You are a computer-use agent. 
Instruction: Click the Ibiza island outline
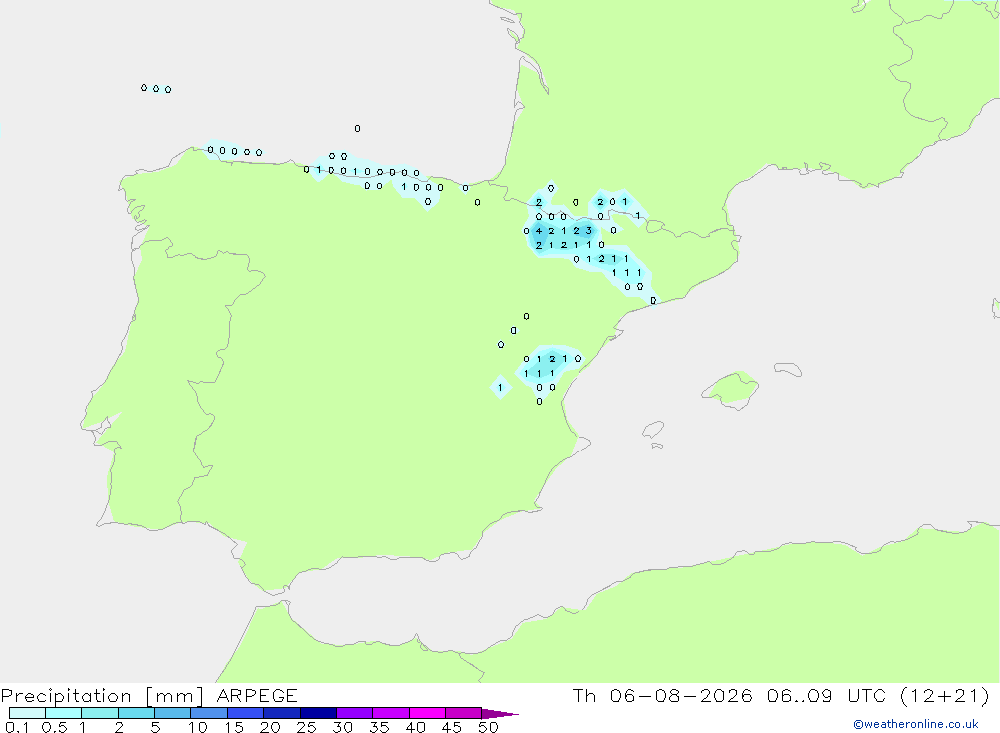click(653, 430)
